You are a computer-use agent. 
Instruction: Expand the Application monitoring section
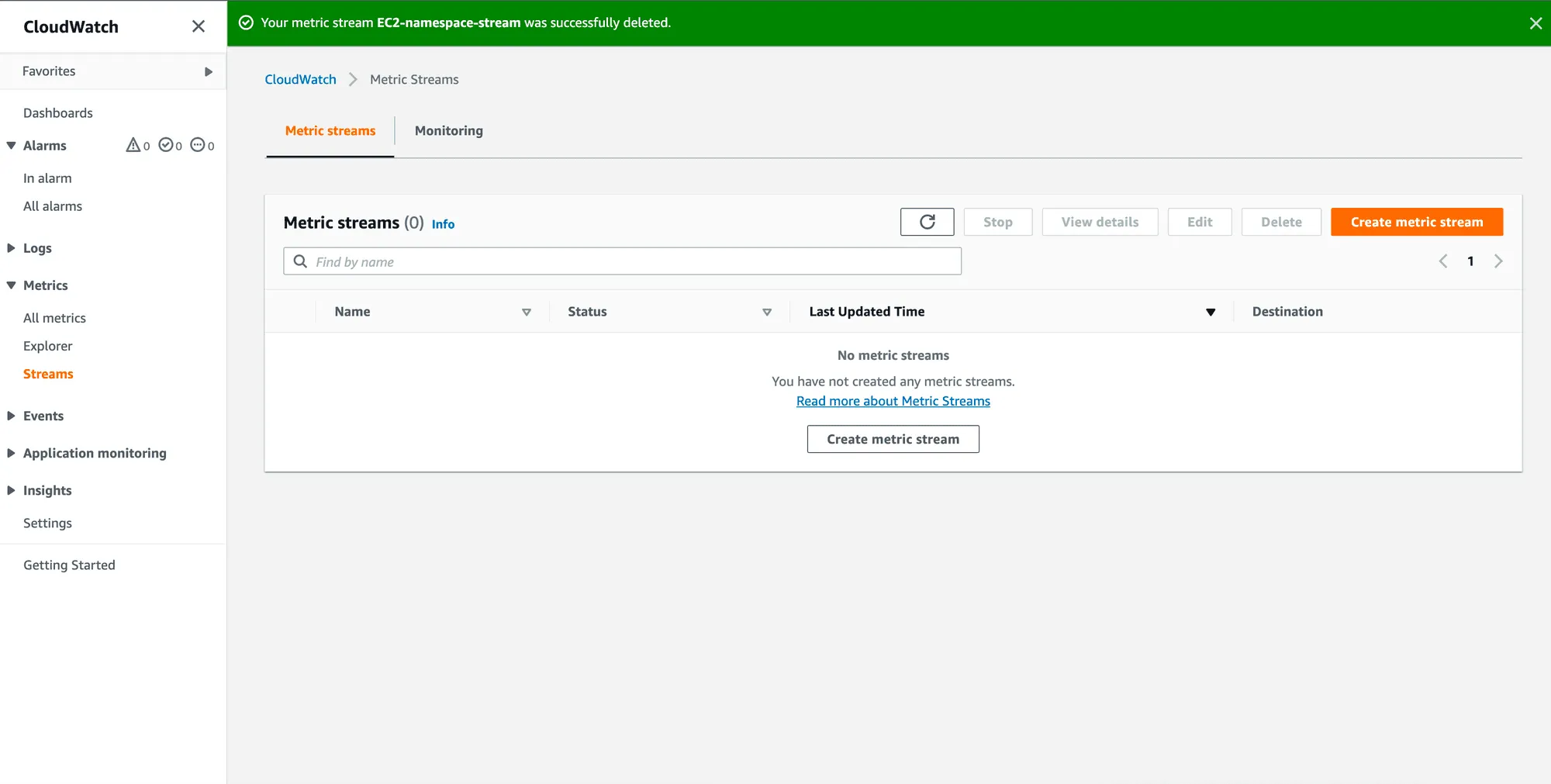point(10,453)
